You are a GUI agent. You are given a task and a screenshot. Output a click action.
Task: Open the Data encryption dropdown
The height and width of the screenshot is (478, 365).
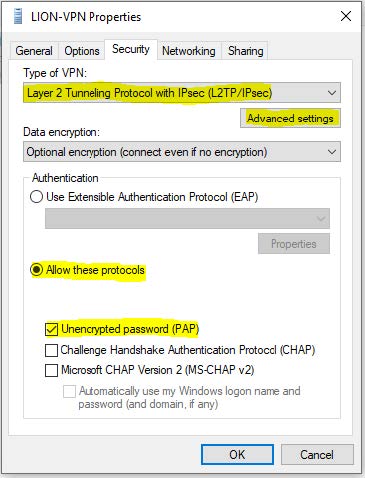[x=182, y=152]
